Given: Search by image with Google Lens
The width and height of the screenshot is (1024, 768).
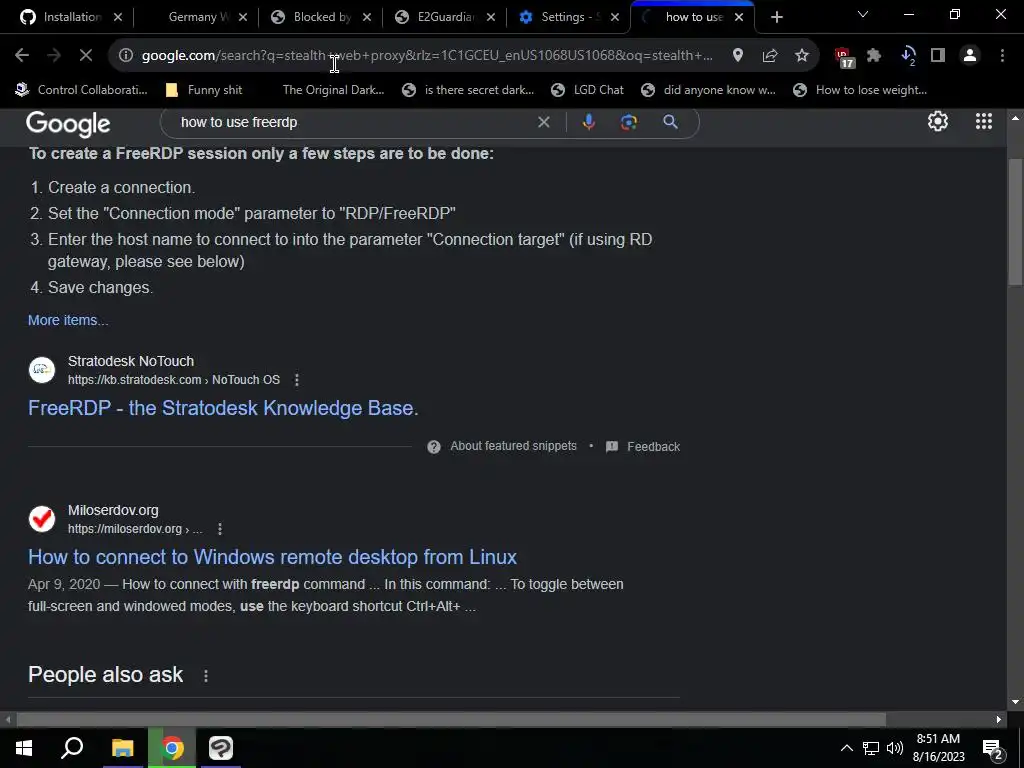Looking at the screenshot, I should (x=629, y=122).
